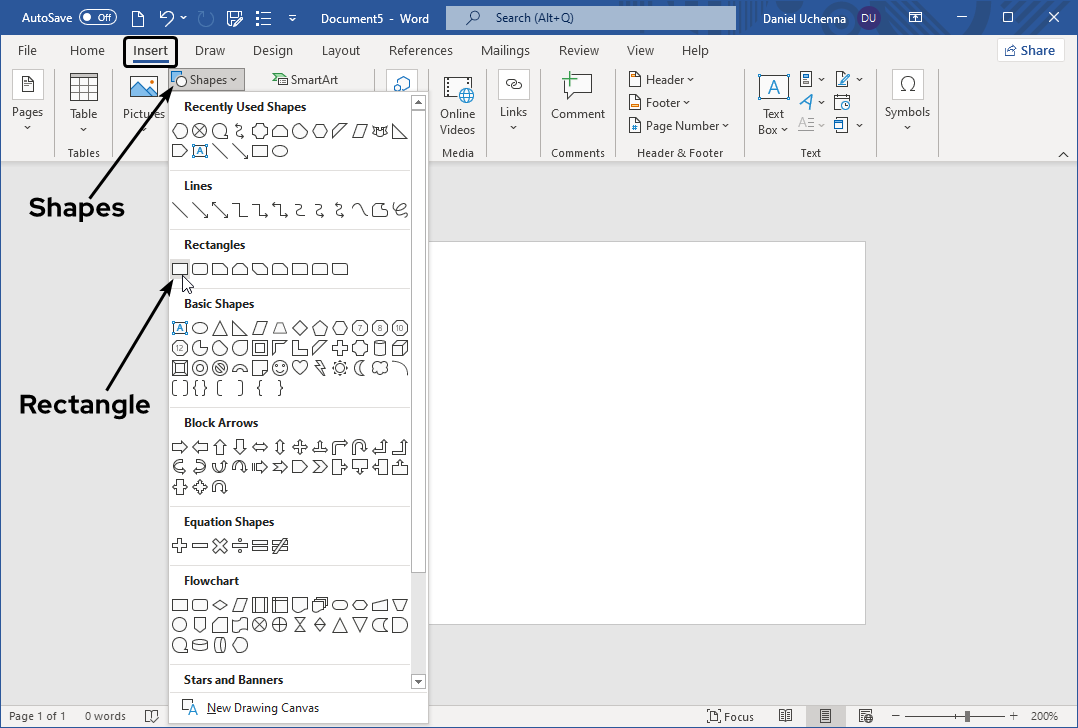Switch to the References tab
The width and height of the screenshot is (1078, 728).
click(x=420, y=51)
